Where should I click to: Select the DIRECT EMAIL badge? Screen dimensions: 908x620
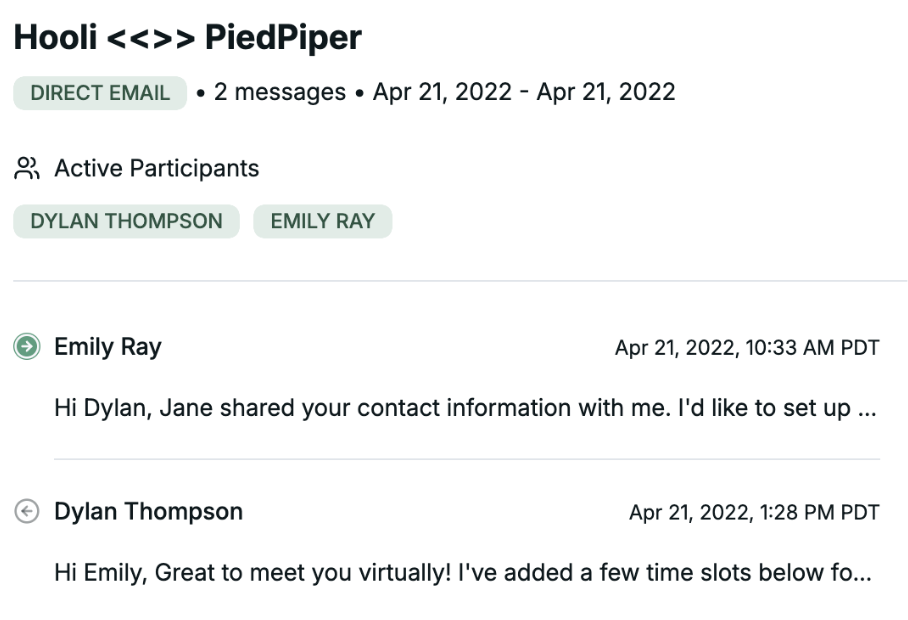pyautogui.click(x=99, y=93)
